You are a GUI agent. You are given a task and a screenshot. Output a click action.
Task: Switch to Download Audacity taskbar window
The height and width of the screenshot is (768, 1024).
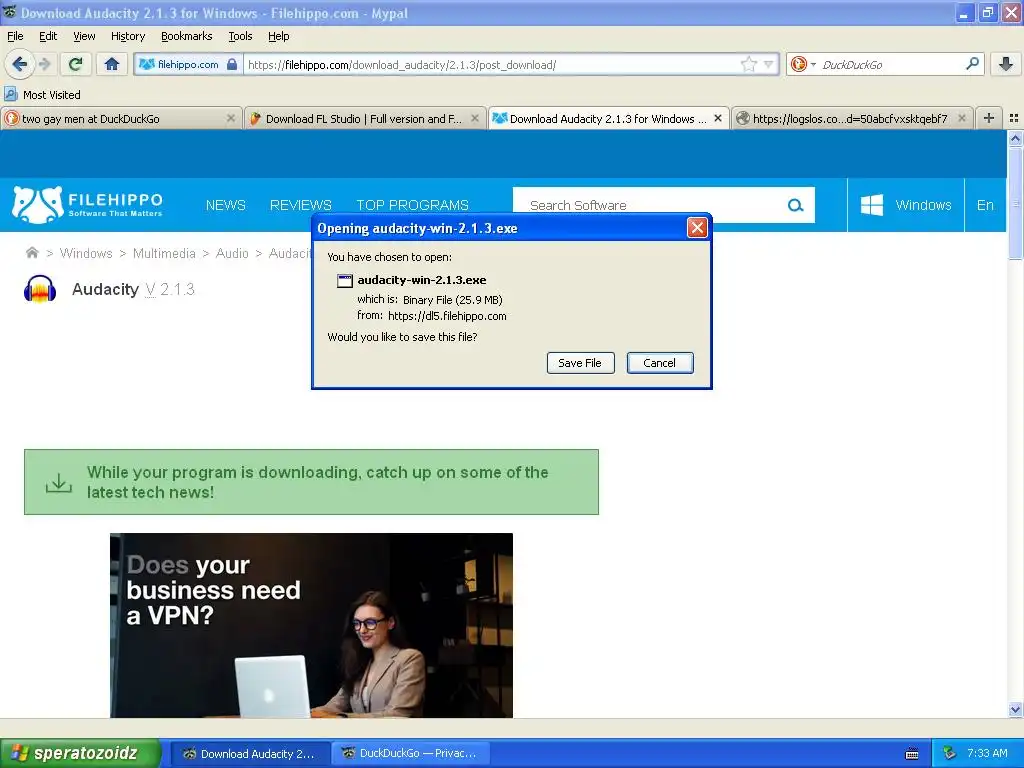[x=250, y=754]
